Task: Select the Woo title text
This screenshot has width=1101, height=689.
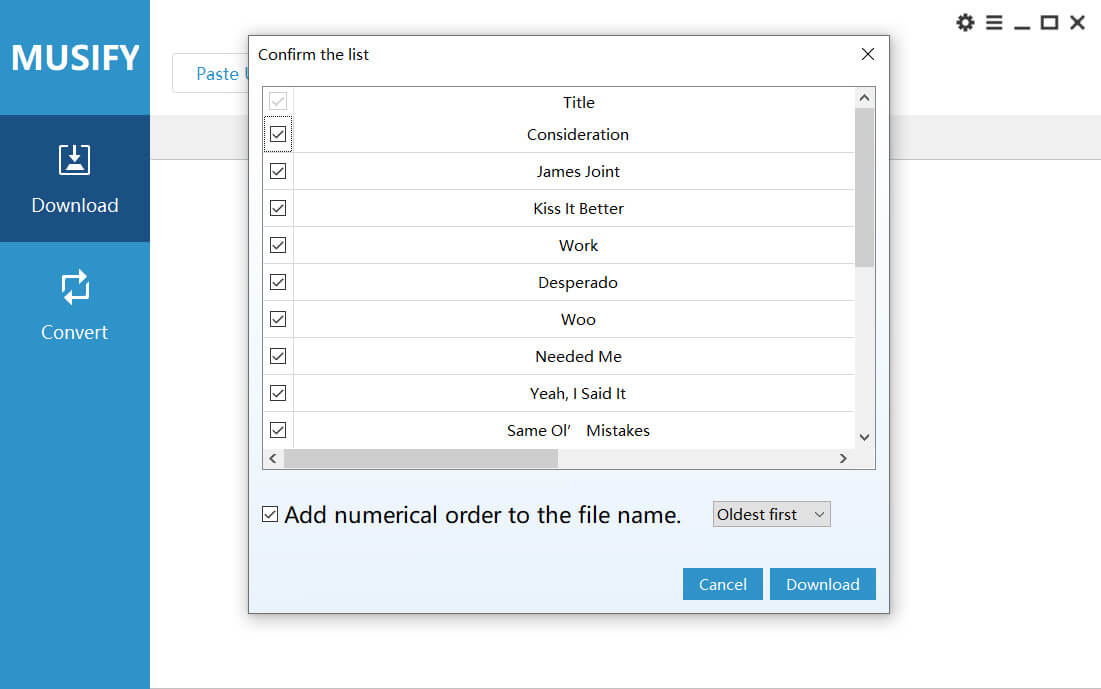Action: tap(578, 320)
